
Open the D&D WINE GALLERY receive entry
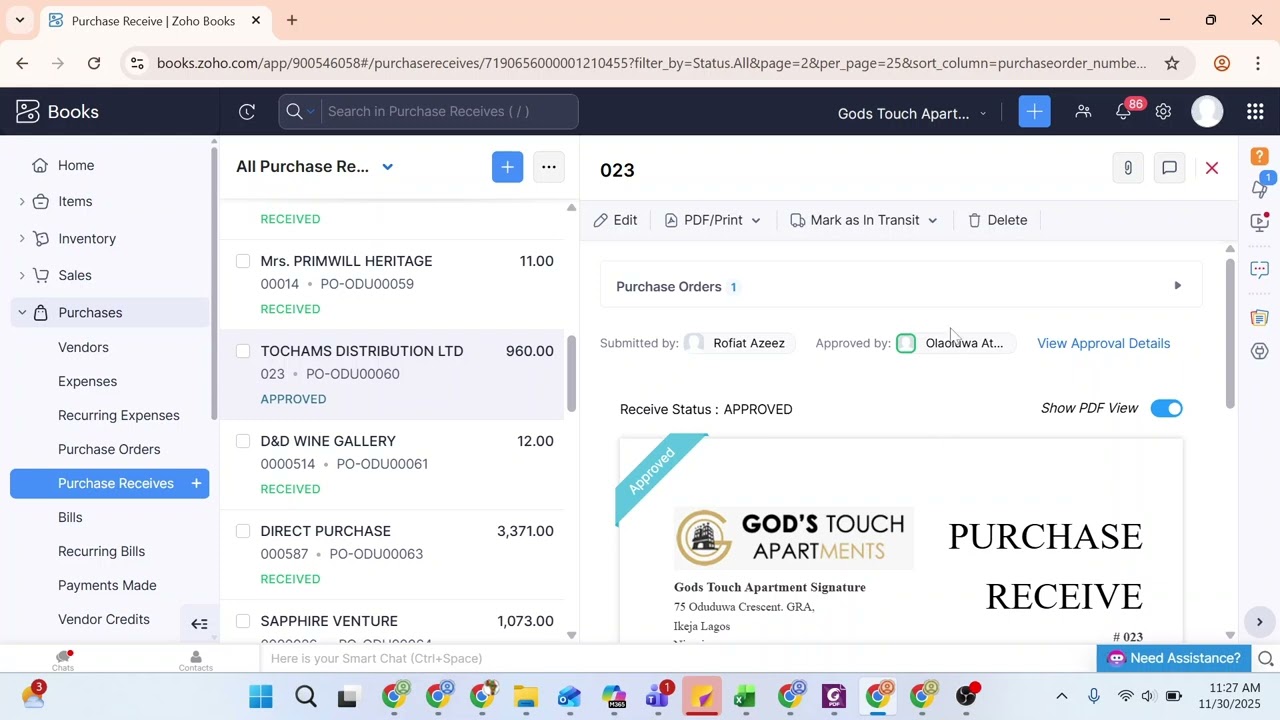392,465
